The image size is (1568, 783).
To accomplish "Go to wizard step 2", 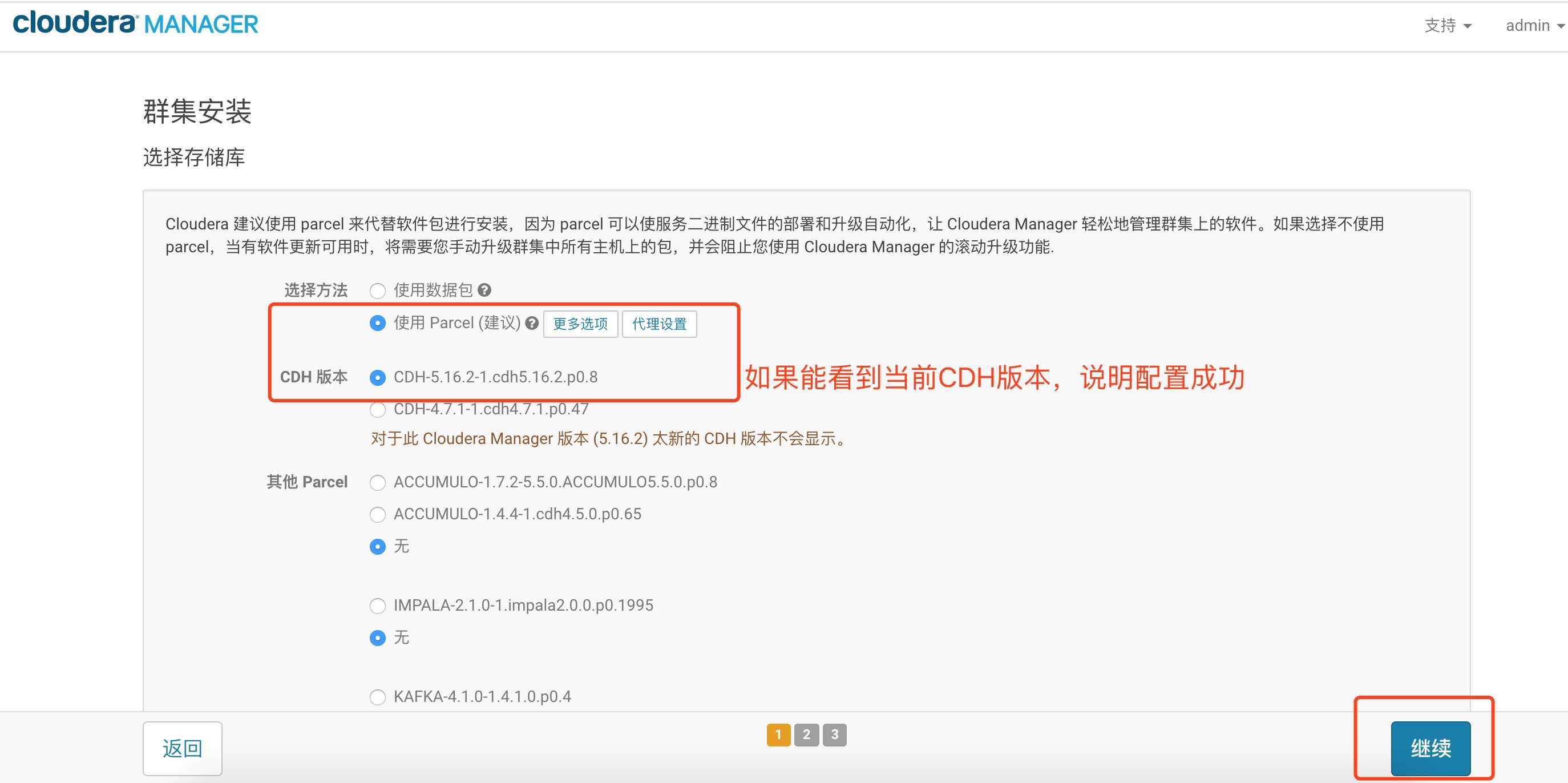I will pyautogui.click(x=806, y=735).
